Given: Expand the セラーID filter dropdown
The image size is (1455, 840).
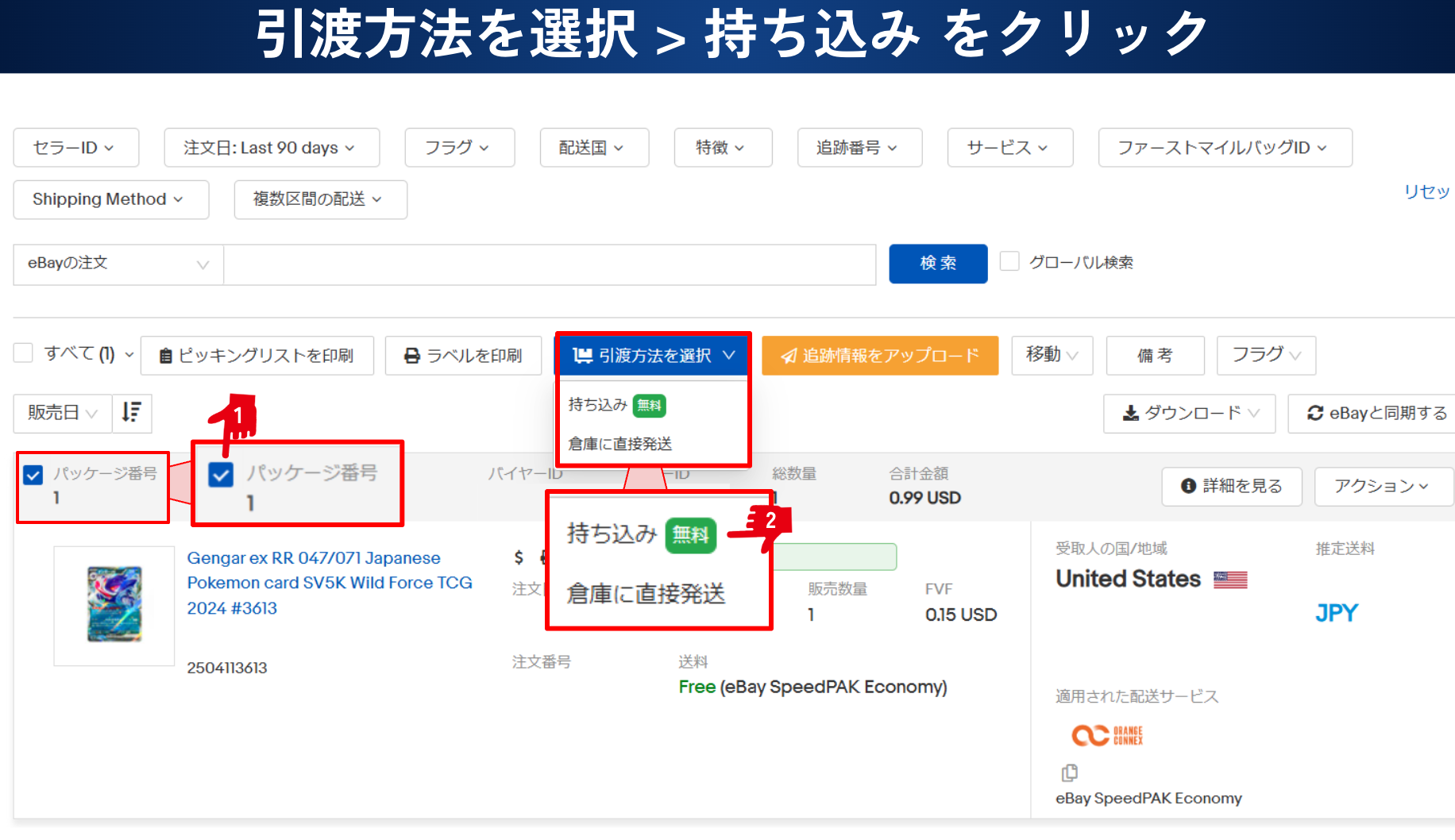Looking at the screenshot, I should point(75,148).
